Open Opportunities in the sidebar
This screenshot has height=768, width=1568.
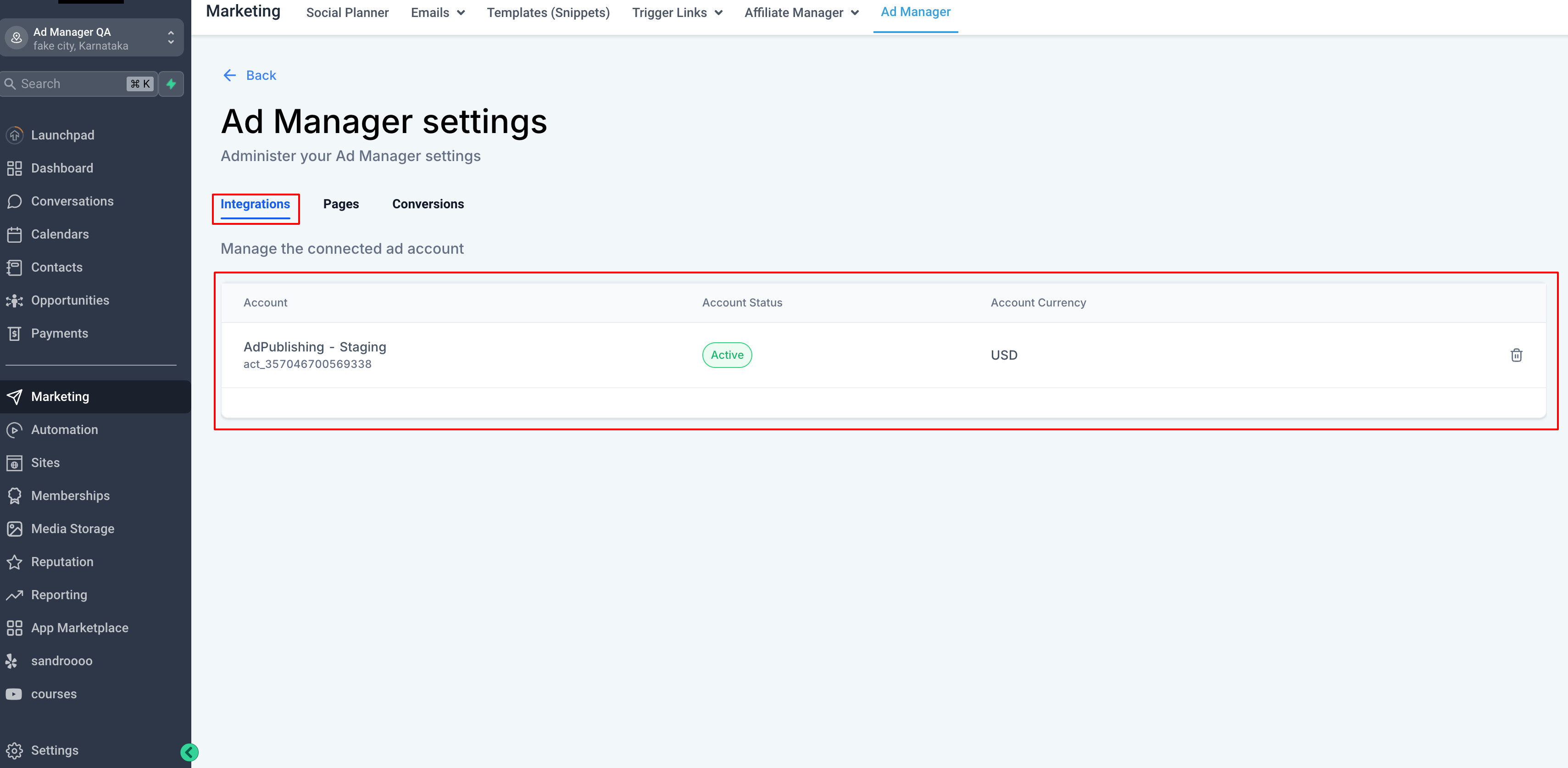pyautogui.click(x=70, y=300)
